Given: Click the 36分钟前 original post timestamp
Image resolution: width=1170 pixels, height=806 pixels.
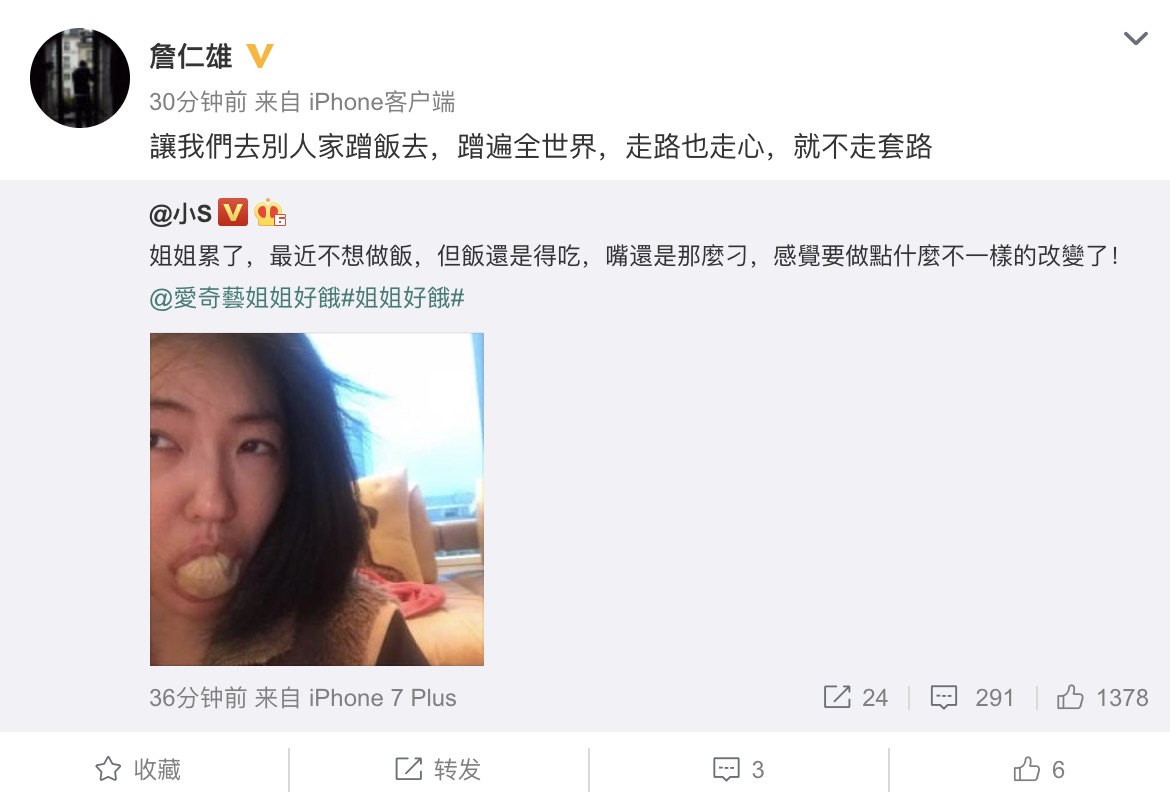Looking at the screenshot, I should click(x=198, y=698).
